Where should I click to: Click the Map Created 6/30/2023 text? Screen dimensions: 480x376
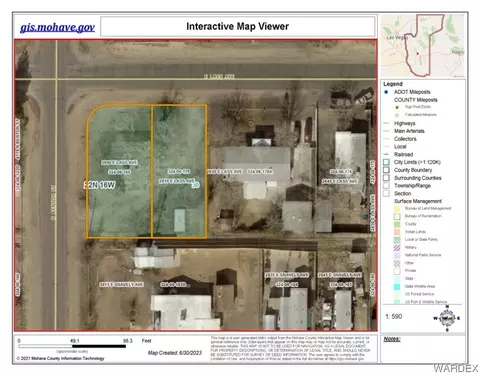[x=175, y=353]
